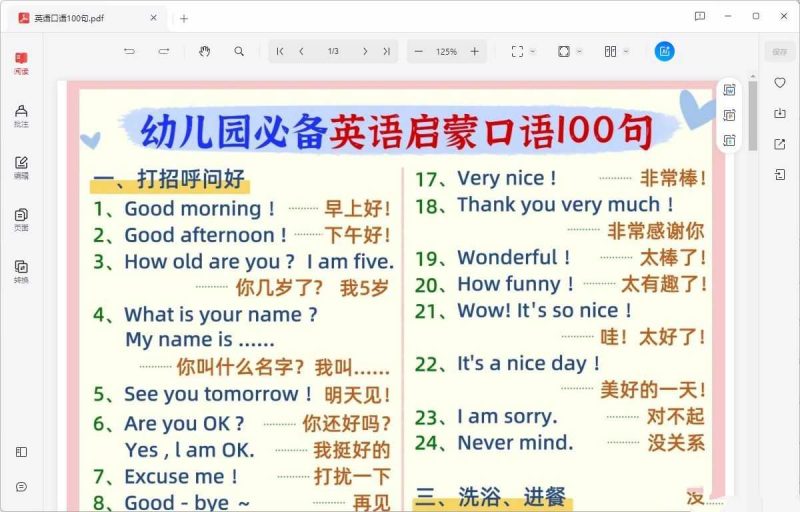Click the vertical scrollbar thumb

753,116
